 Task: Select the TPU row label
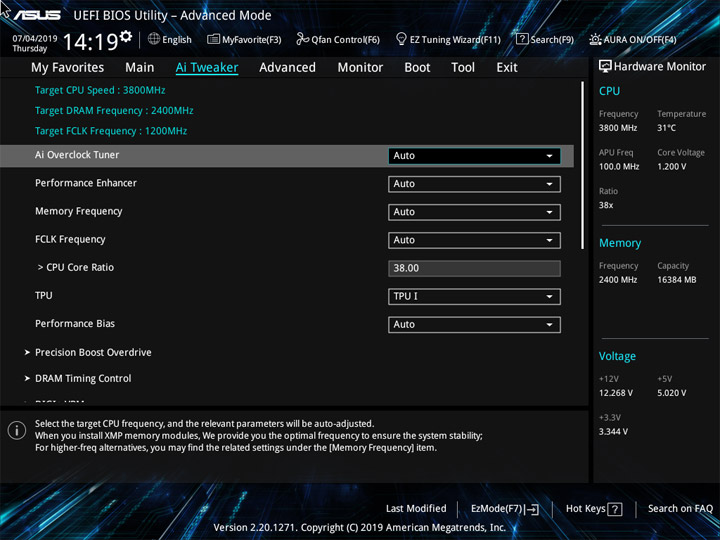click(44, 295)
